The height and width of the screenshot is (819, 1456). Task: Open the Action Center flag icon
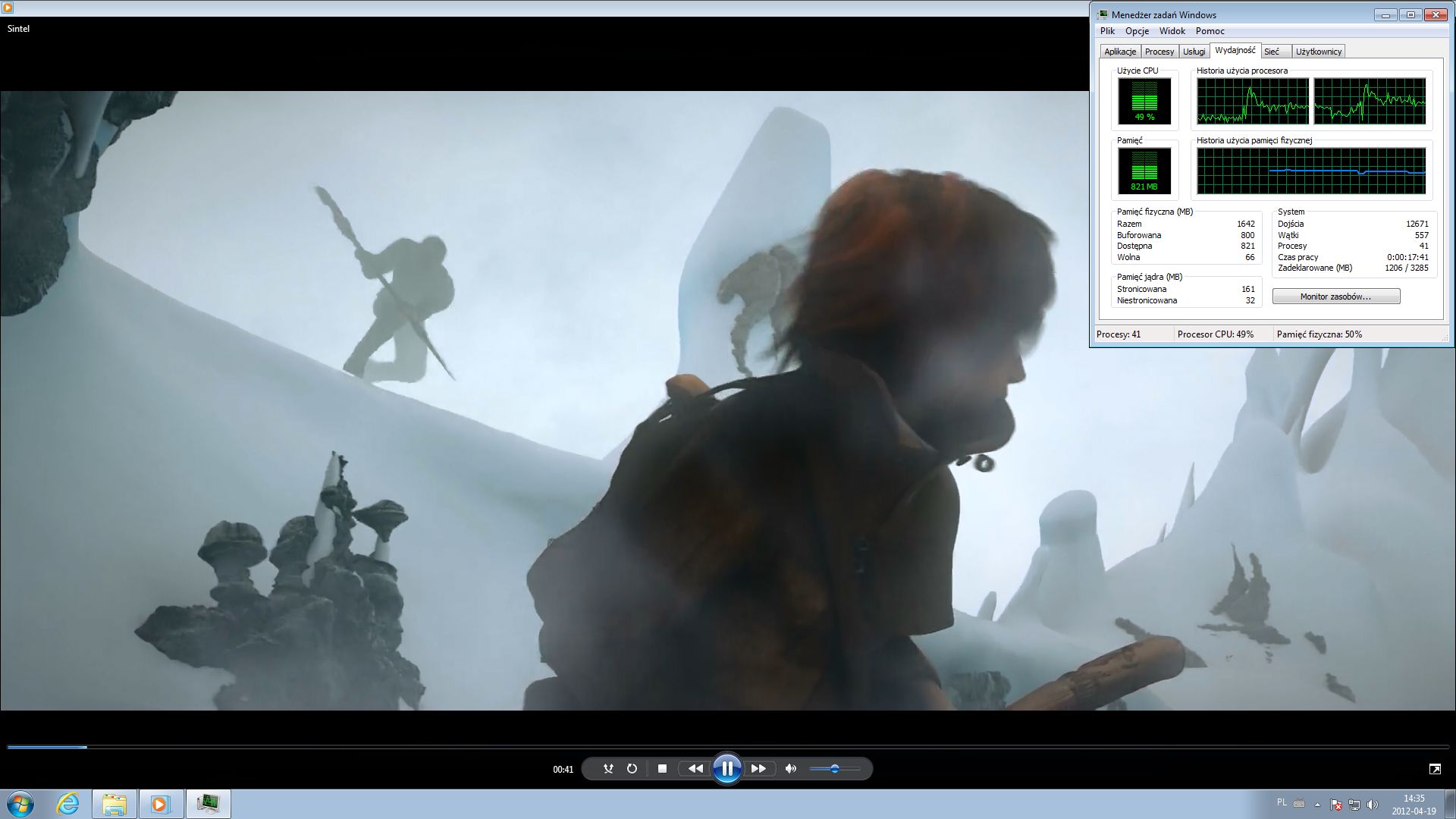tap(1337, 805)
